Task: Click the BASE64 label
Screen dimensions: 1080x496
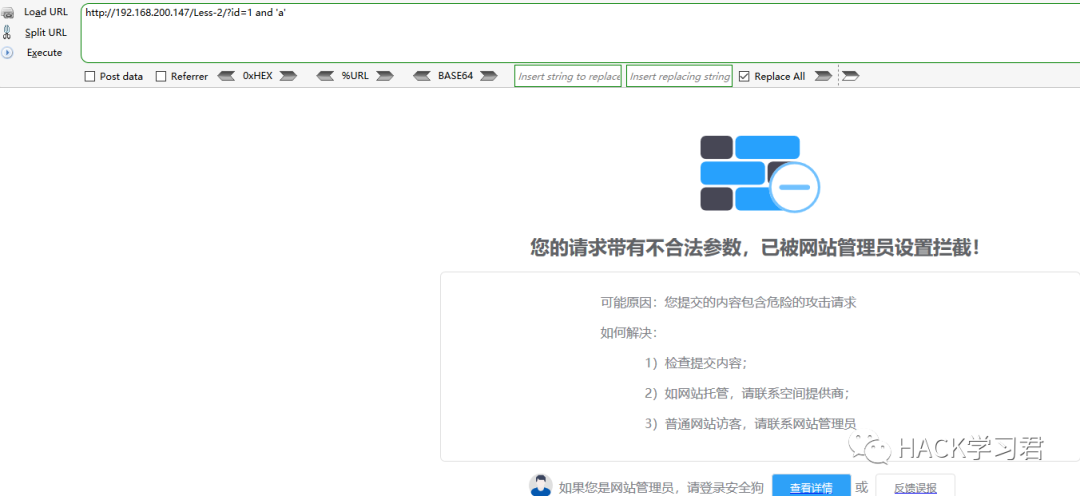Action: point(455,76)
